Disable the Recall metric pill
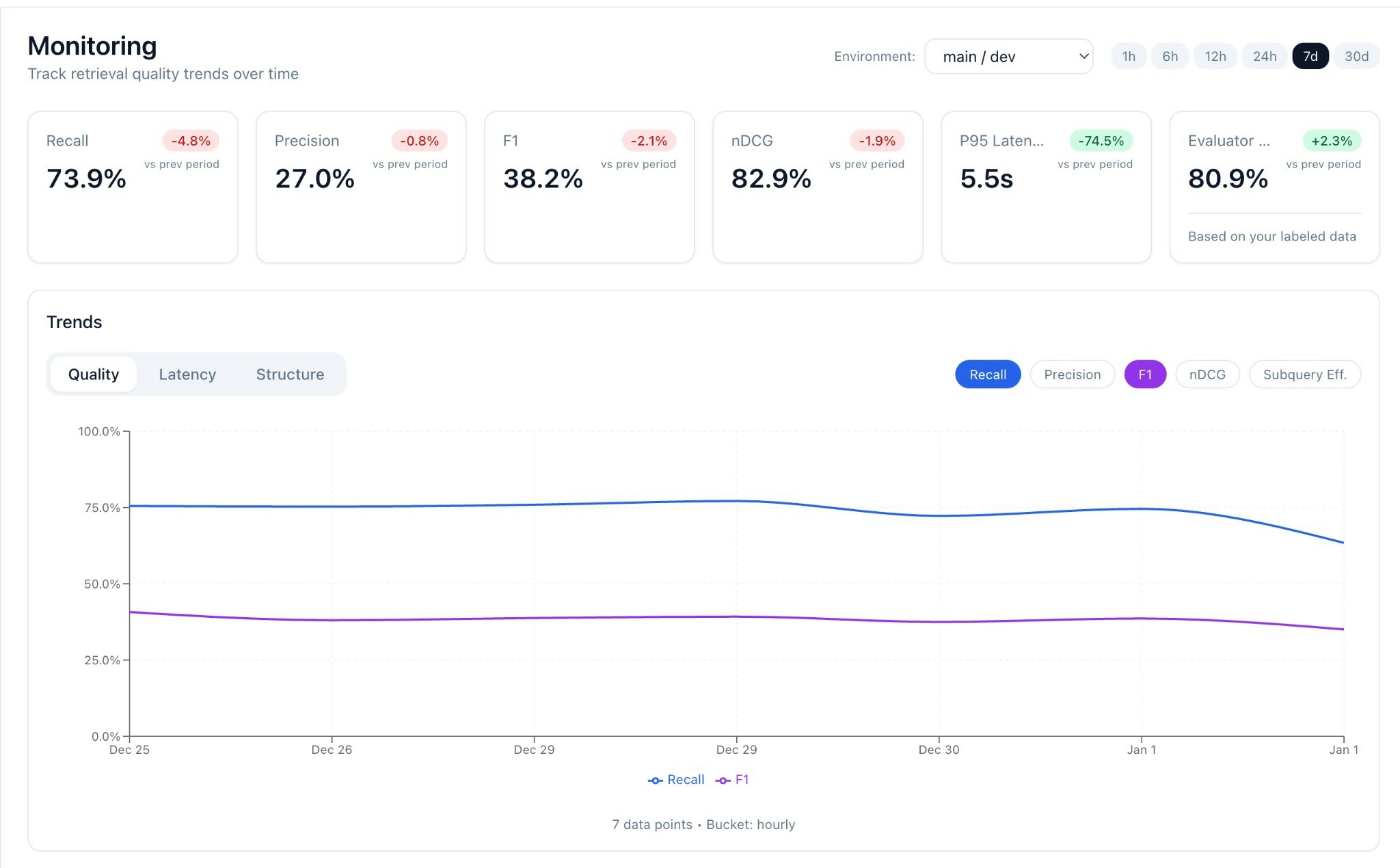Image resolution: width=1400 pixels, height=868 pixels. tap(987, 374)
